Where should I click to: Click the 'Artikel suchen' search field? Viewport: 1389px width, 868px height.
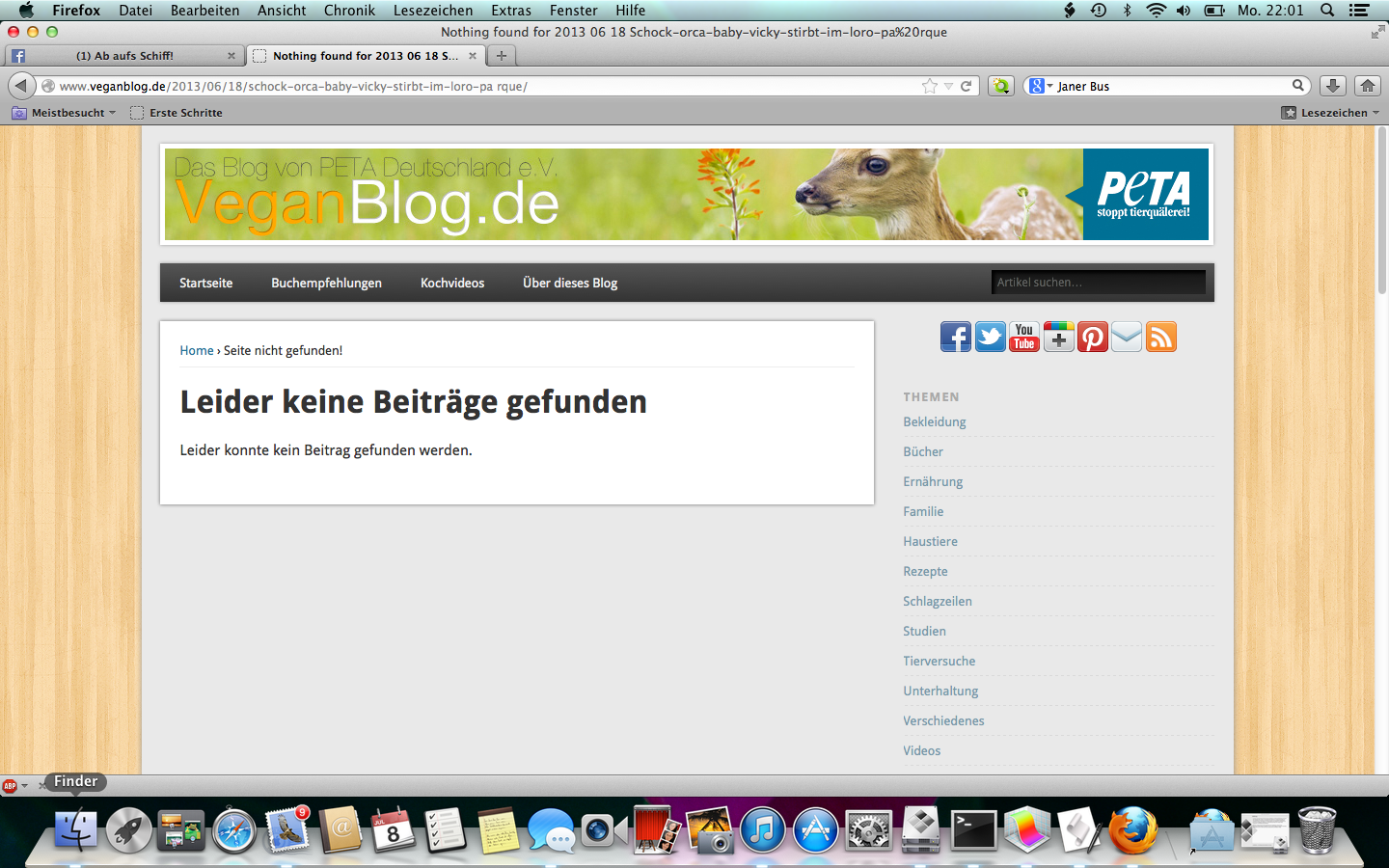pos(1098,283)
